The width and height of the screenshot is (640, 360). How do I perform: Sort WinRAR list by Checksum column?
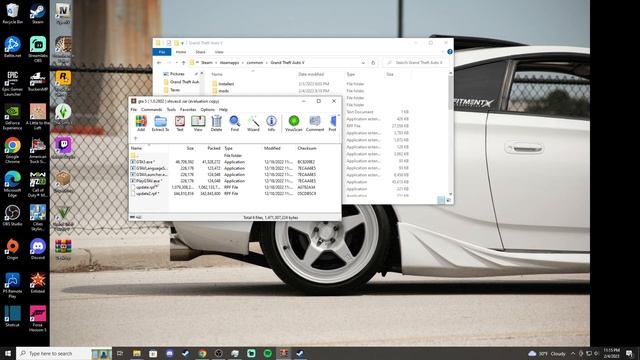pos(307,148)
